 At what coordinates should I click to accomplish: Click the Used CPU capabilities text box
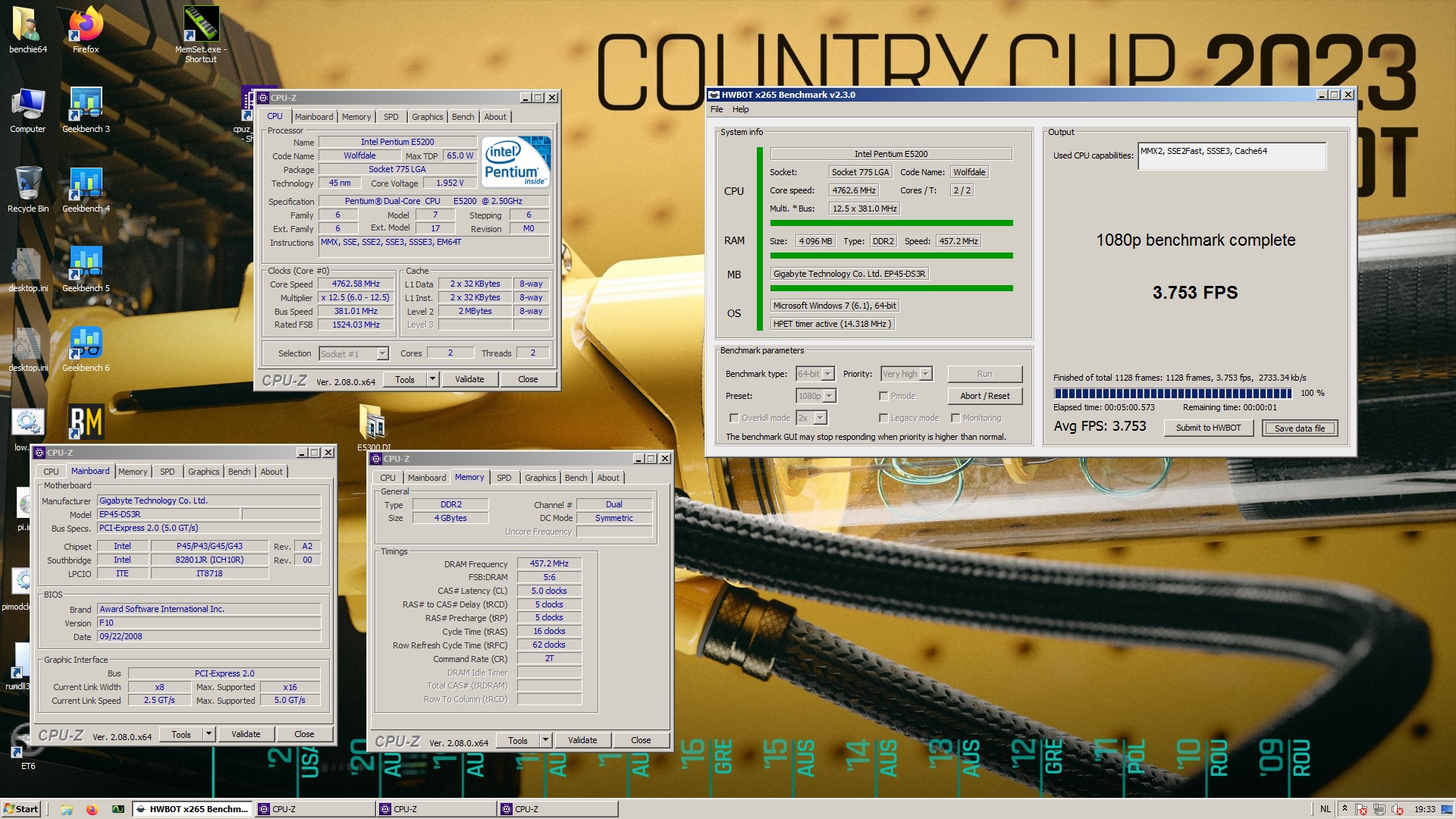pos(1232,156)
